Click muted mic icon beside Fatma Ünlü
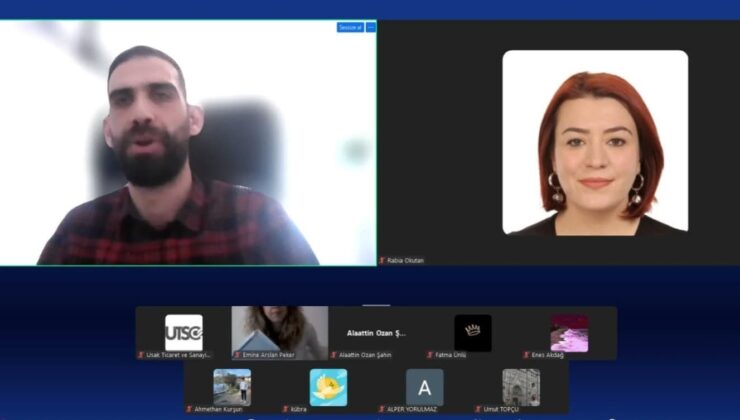This screenshot has width=740, height=420. 430,355
